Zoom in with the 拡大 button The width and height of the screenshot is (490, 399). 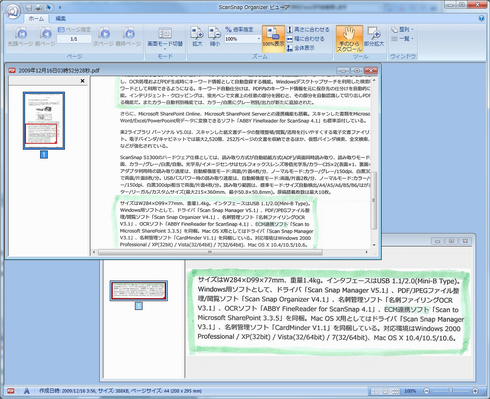[x=197, y=37]
